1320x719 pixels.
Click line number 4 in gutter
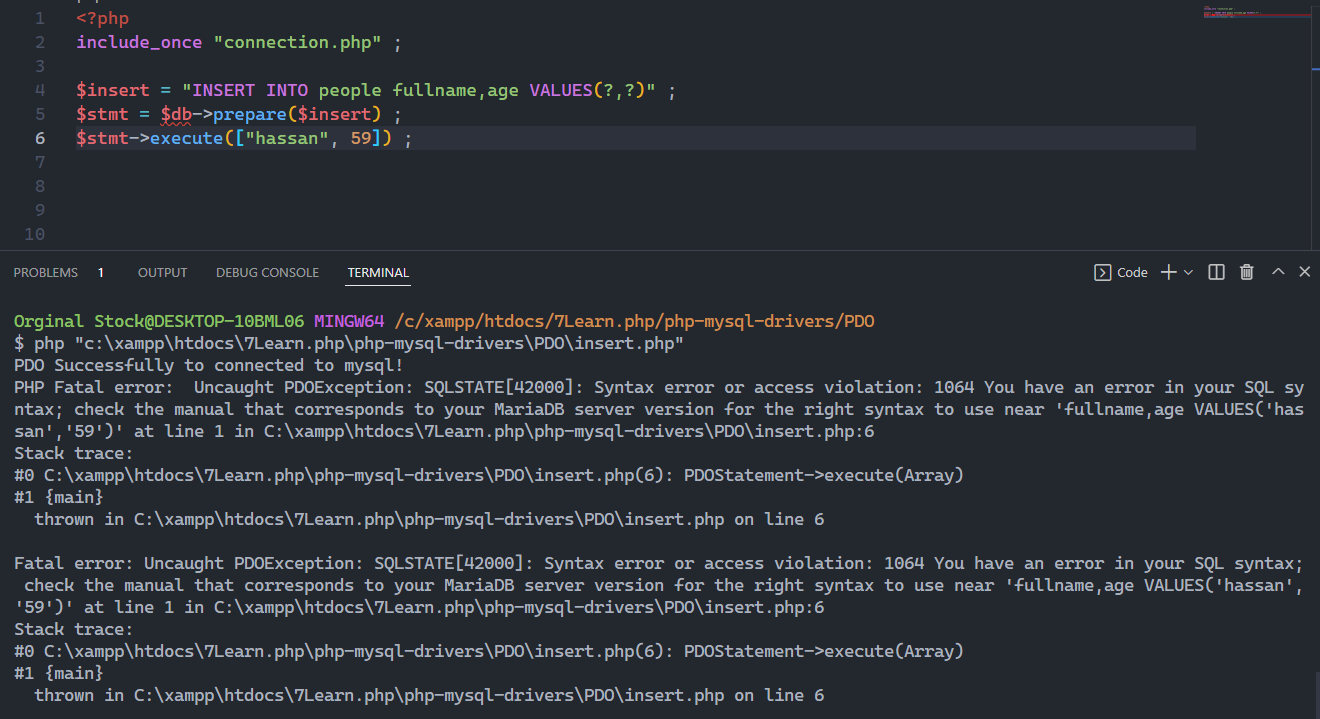pos(40,90)
